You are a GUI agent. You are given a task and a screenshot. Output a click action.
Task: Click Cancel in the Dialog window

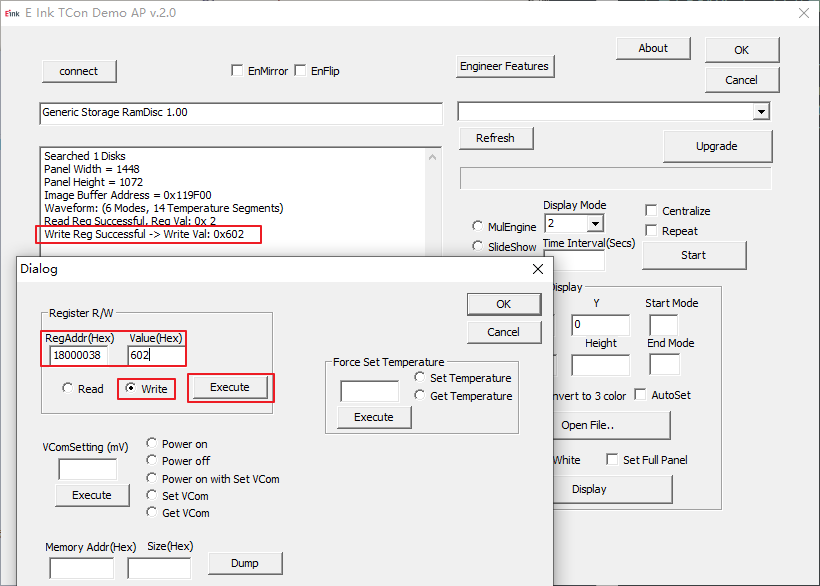point(504,332)
